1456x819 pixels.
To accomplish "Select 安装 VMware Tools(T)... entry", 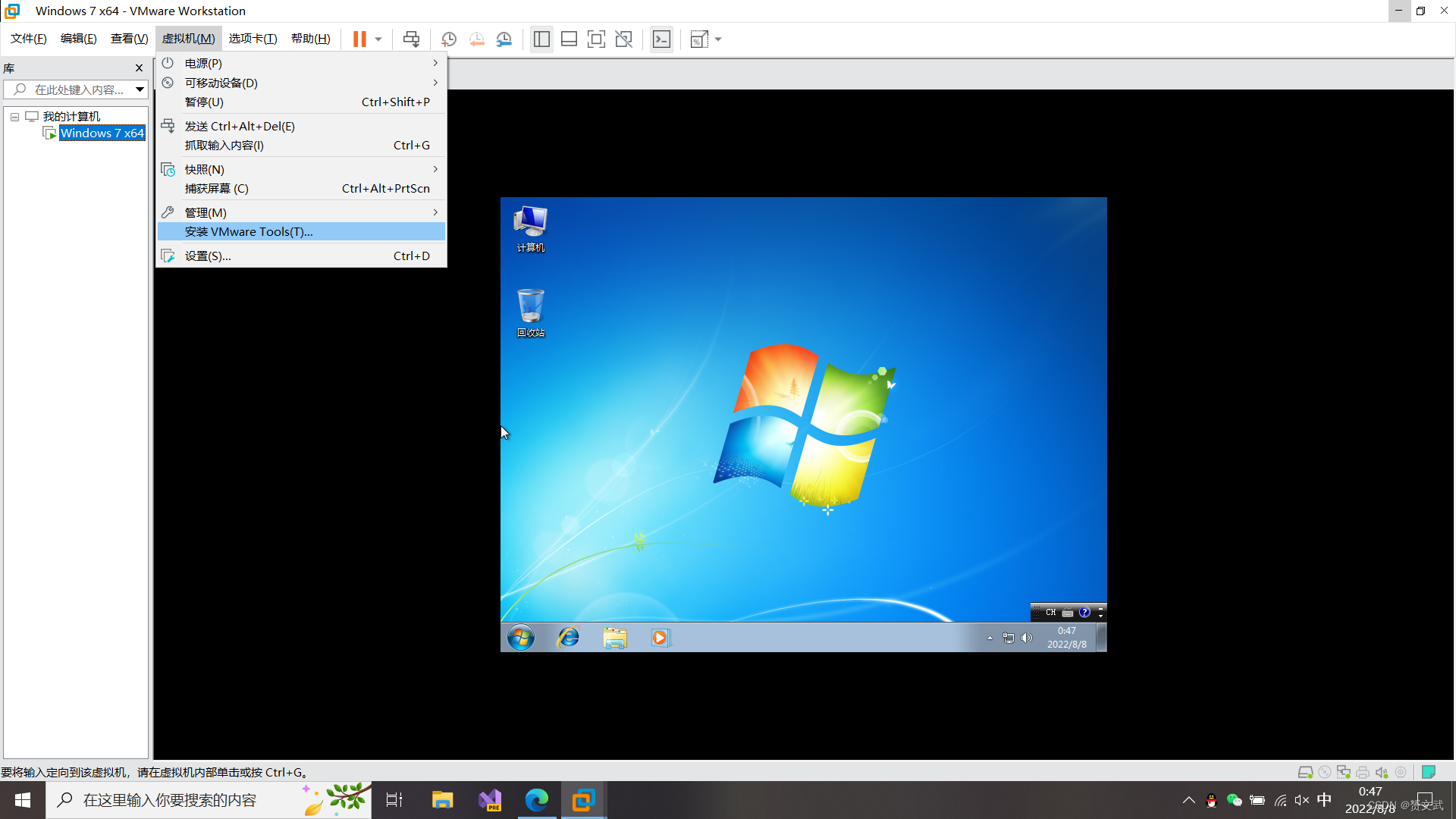I will pos(301,231).
